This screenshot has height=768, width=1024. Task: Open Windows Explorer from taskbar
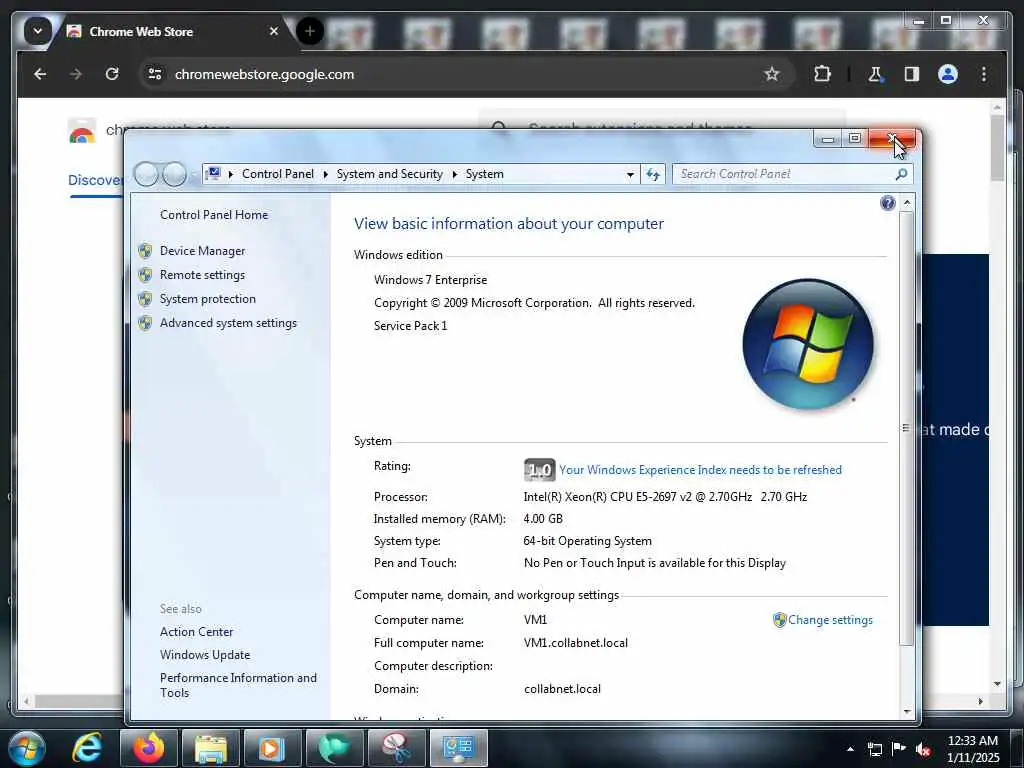tap(211, 748)
